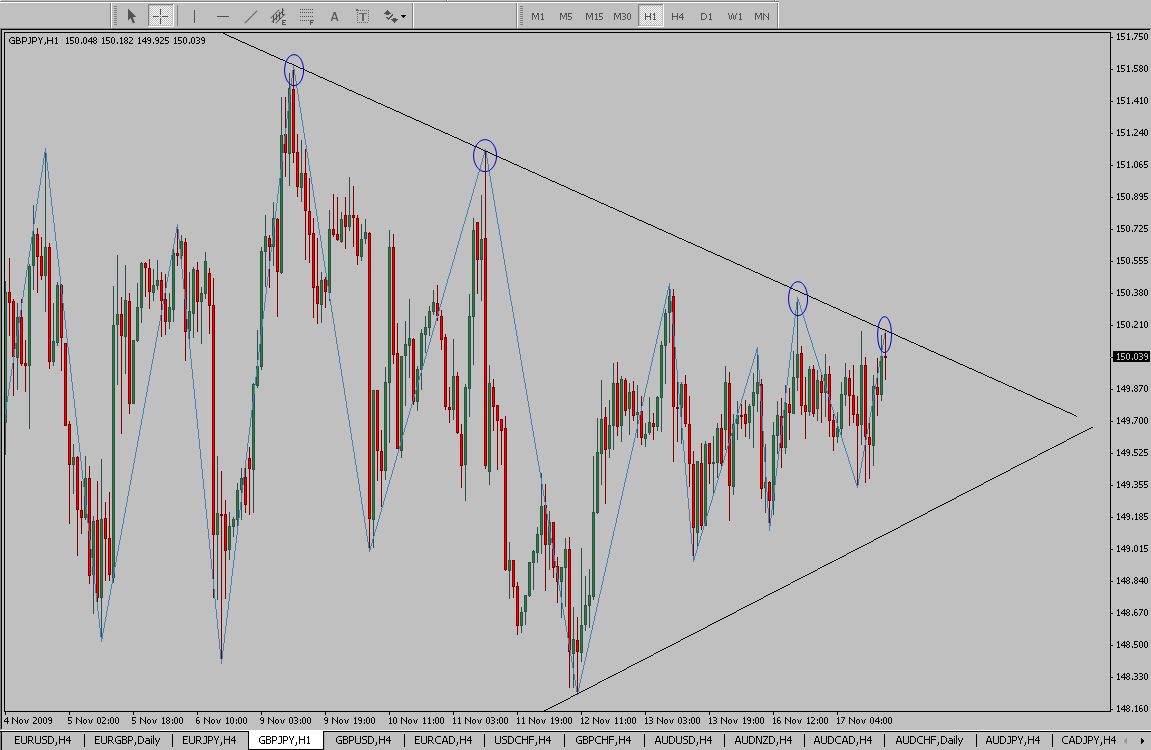Select MN monthly timeframe
1151x750 pixels.
click(x=762, y=16)
